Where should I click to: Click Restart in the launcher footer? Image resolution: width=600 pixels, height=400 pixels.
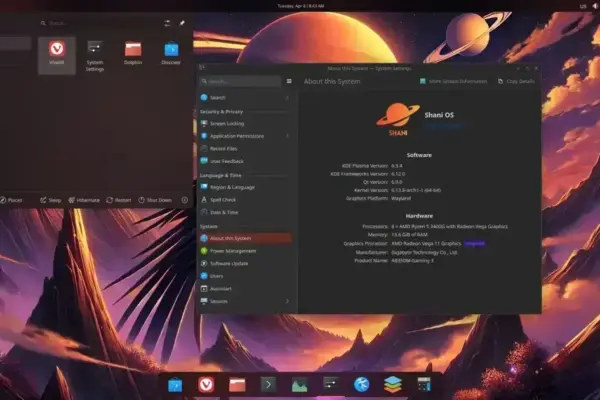point(119,200)
